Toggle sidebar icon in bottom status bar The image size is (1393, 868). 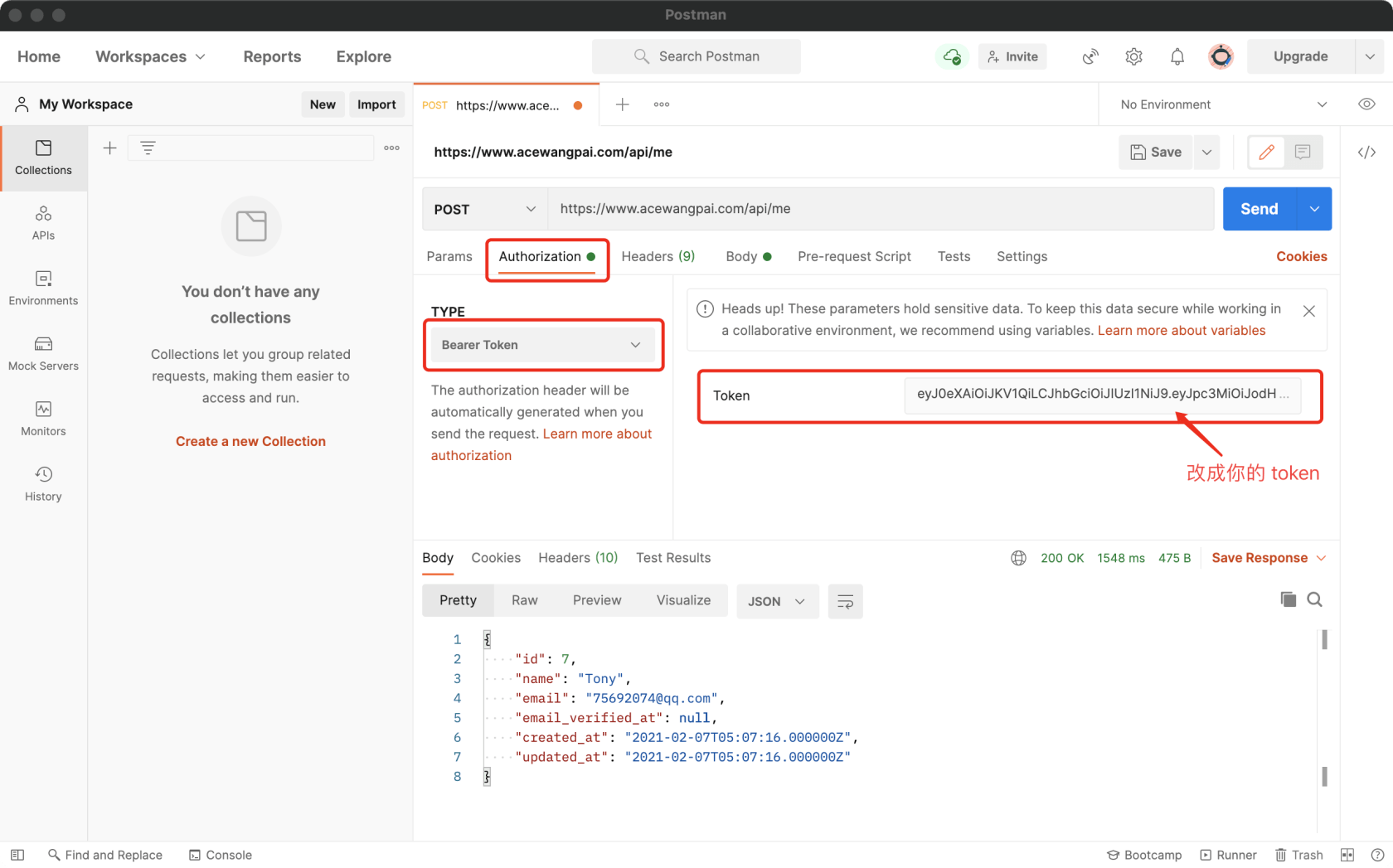tap(17, 855)
